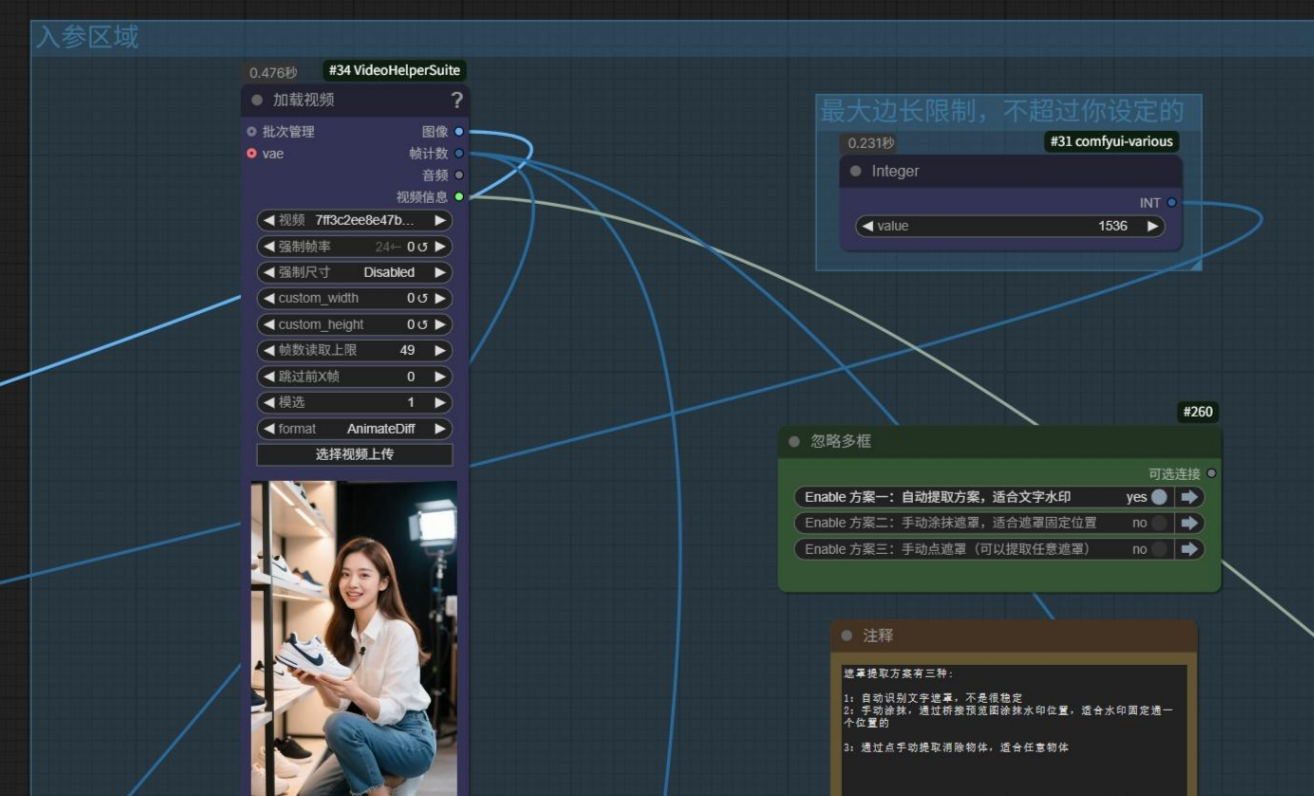
Task: Select next video with 视频 right arrow
Action: 439,220
